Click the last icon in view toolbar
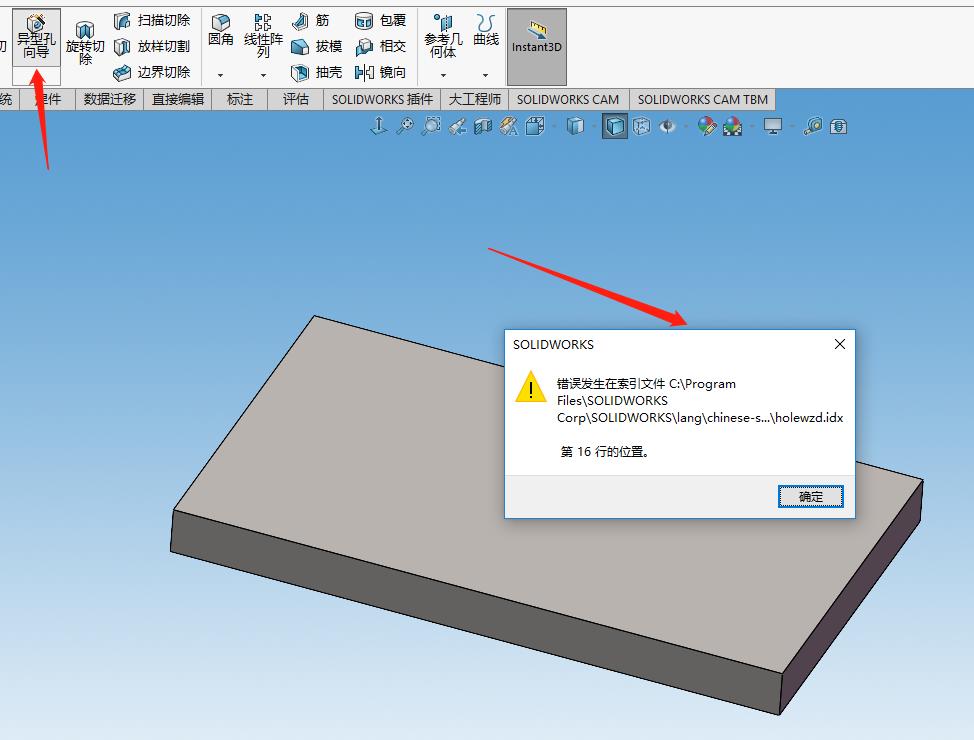Viewport: 974px width, 740px height. point(839,127)
